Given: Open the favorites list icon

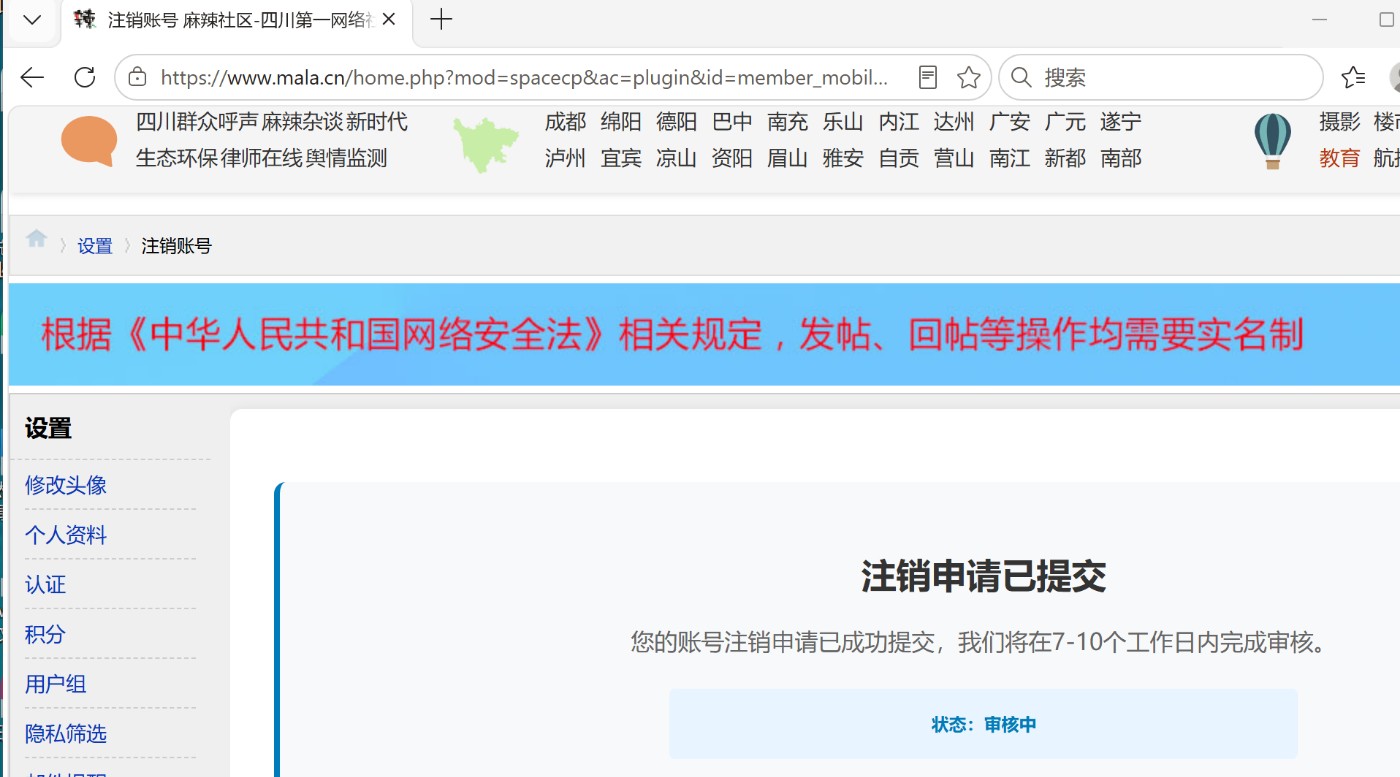Looking at the screenshot, I should click(1353, 78).
